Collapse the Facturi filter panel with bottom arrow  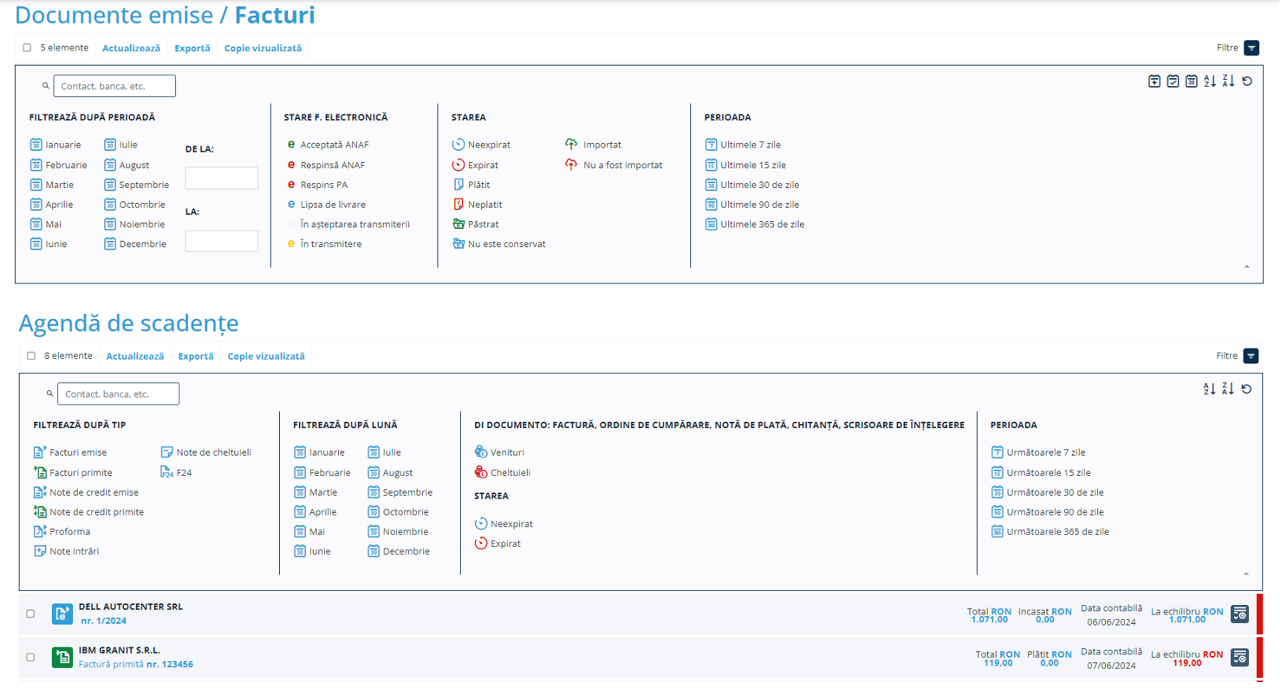coord(1246,267)
